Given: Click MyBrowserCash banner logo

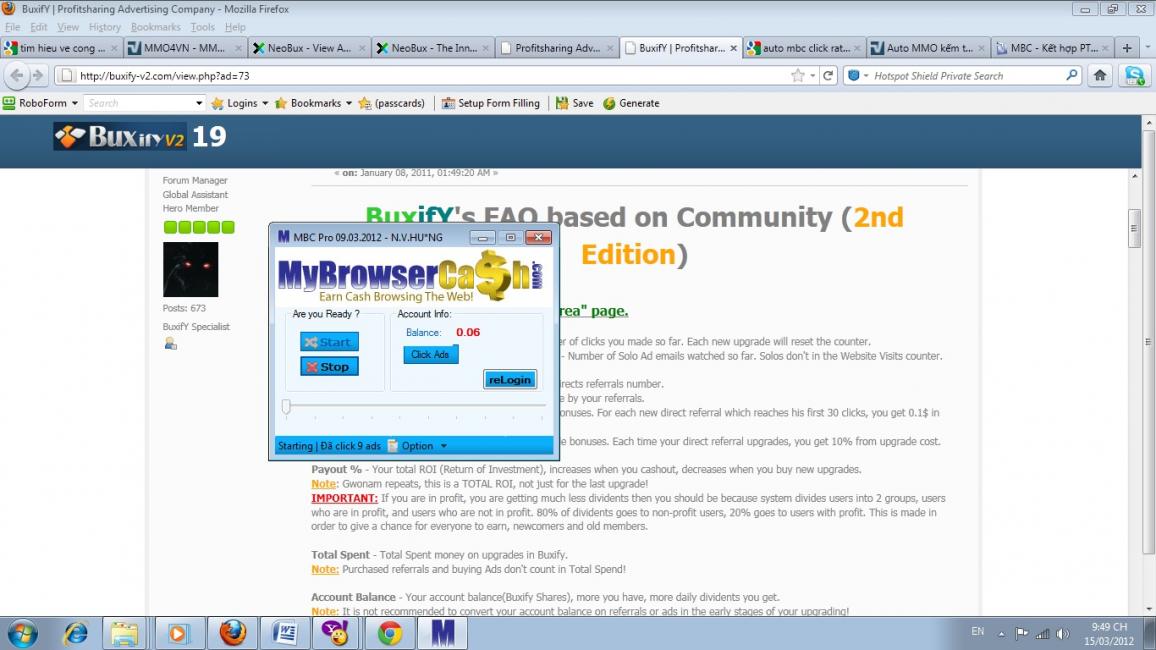Looking at the screenshot, I should click(x=411, y=276).
